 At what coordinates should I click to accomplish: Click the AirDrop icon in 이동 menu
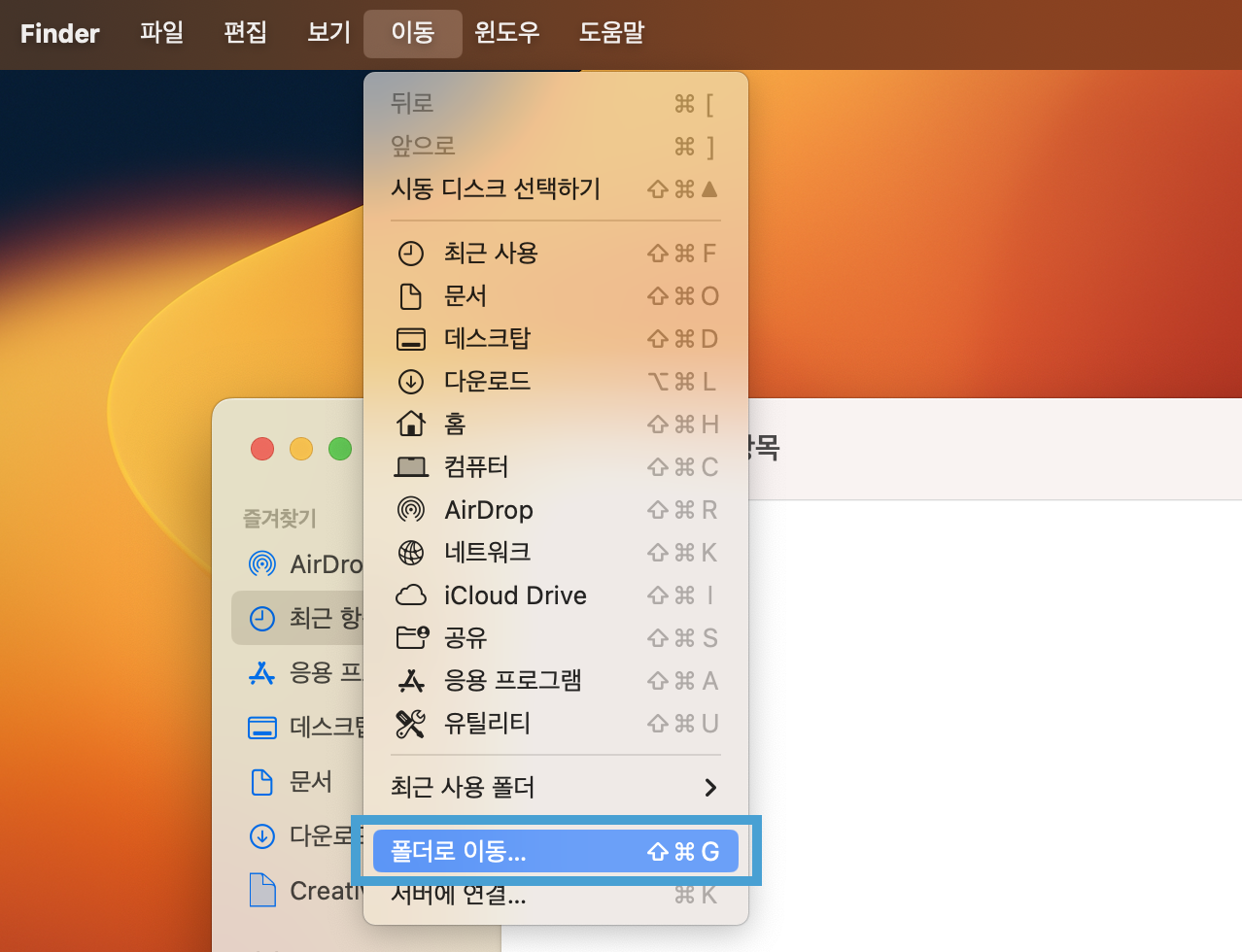[x=411, y=510]
